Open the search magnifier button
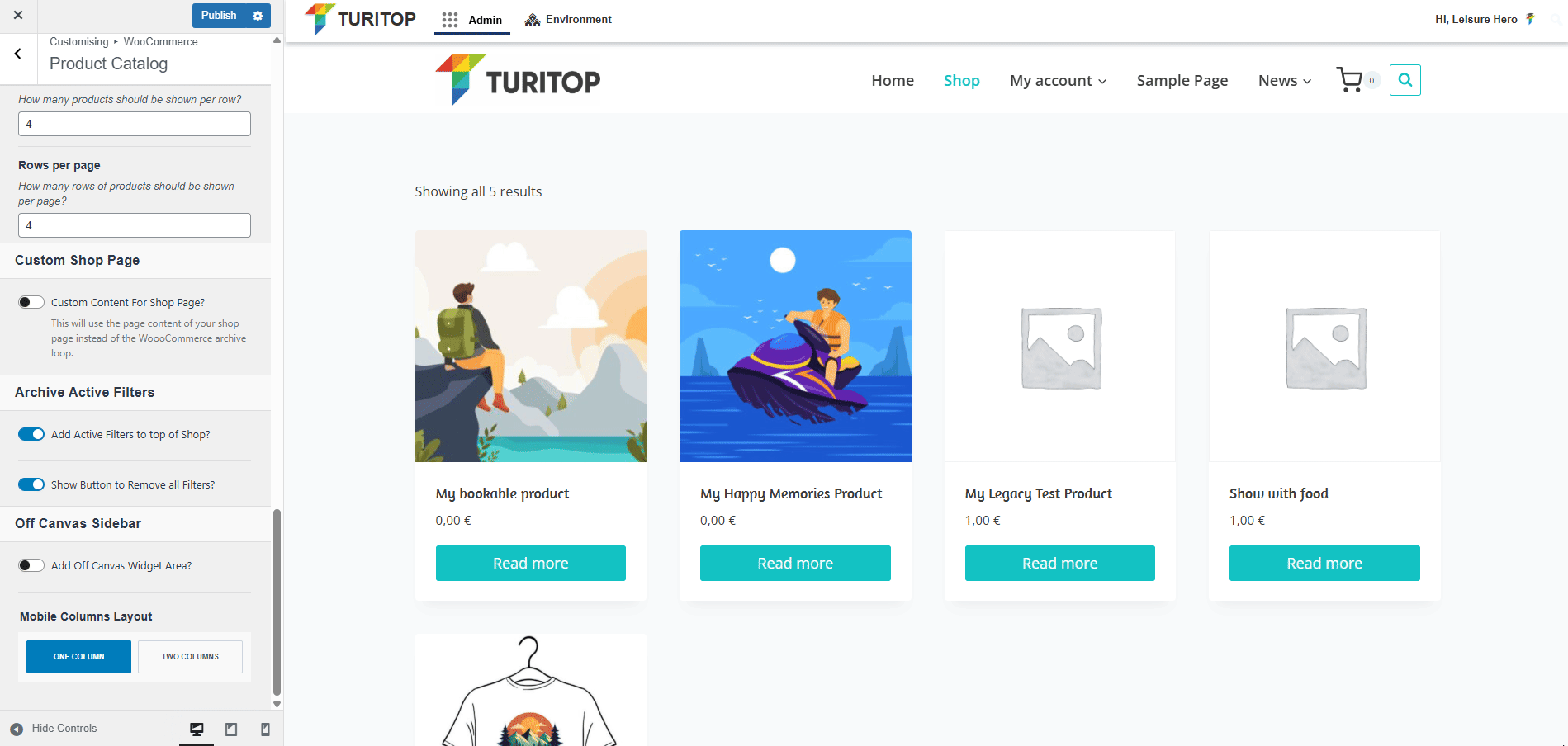The height and width of the screenshot is (746, 1568). tap(1405, 80)
